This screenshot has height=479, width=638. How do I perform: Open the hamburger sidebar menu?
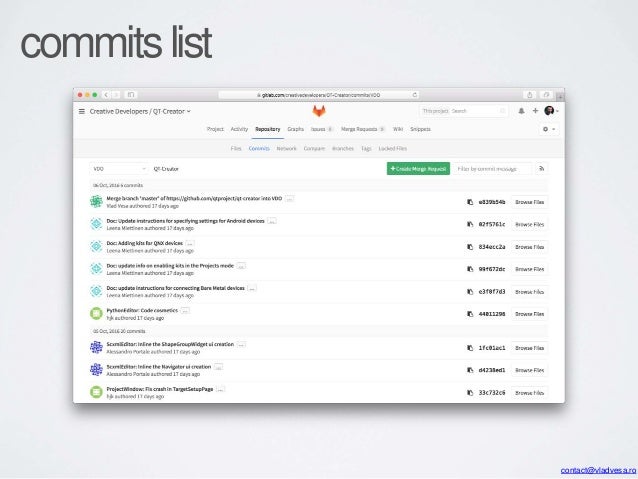82,111
